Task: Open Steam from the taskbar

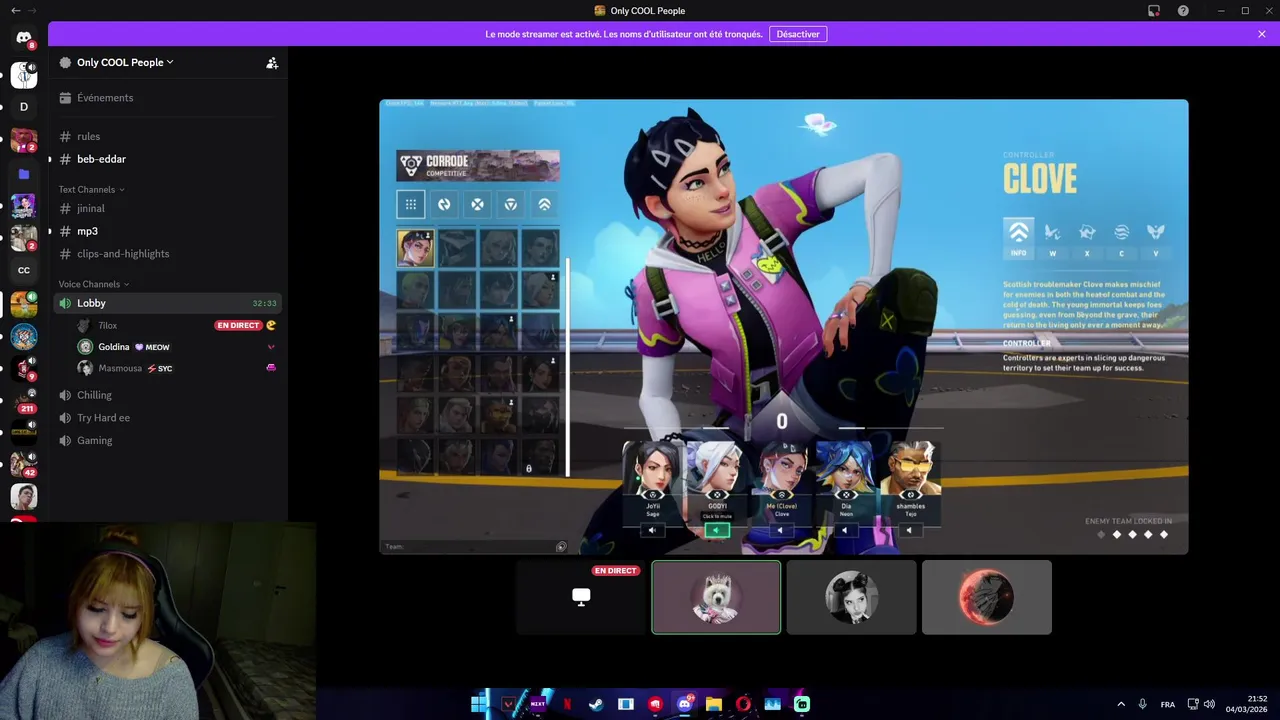Action: 596,704
